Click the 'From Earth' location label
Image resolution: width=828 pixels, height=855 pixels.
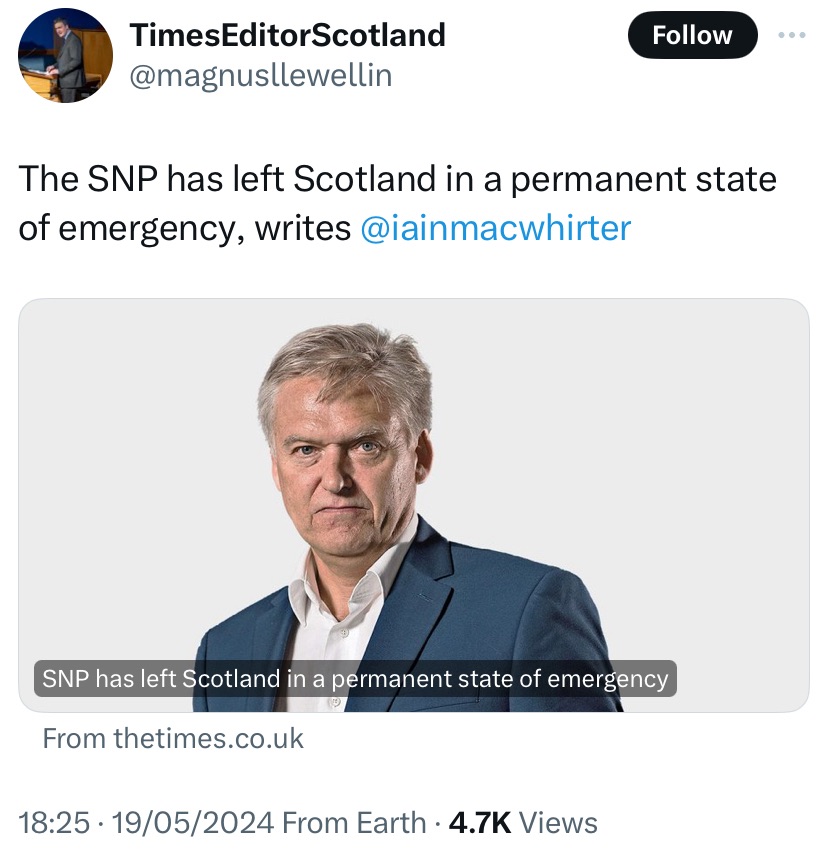click(354, 823)
